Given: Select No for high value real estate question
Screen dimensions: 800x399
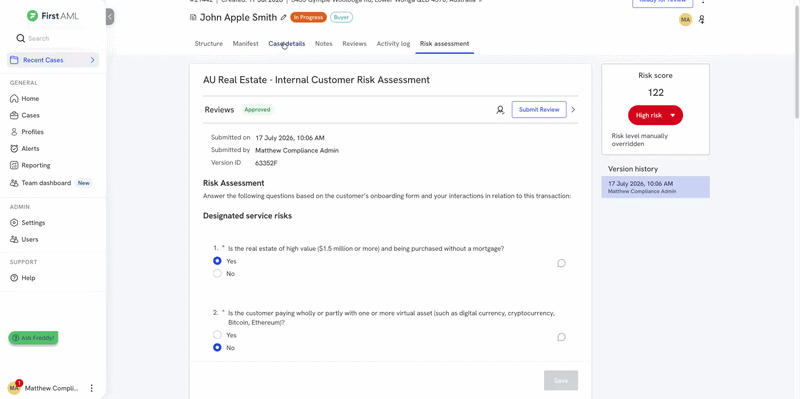Looking at the screenshot, I should 217,273.
